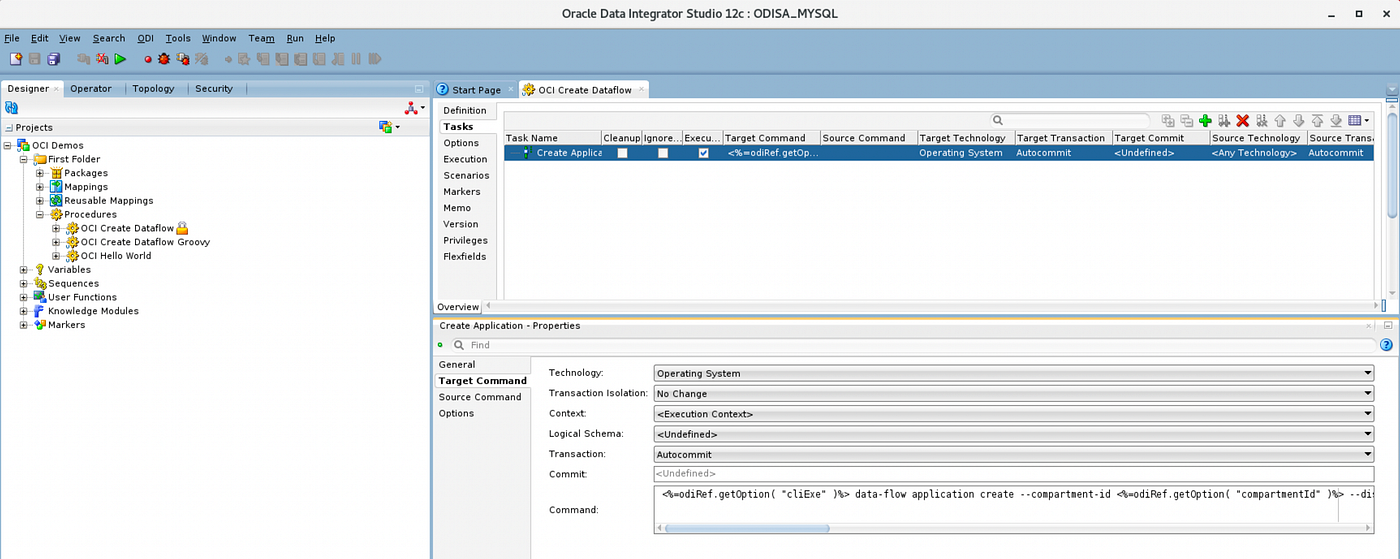Open the Technology dropdown

tap(1014, 373)
